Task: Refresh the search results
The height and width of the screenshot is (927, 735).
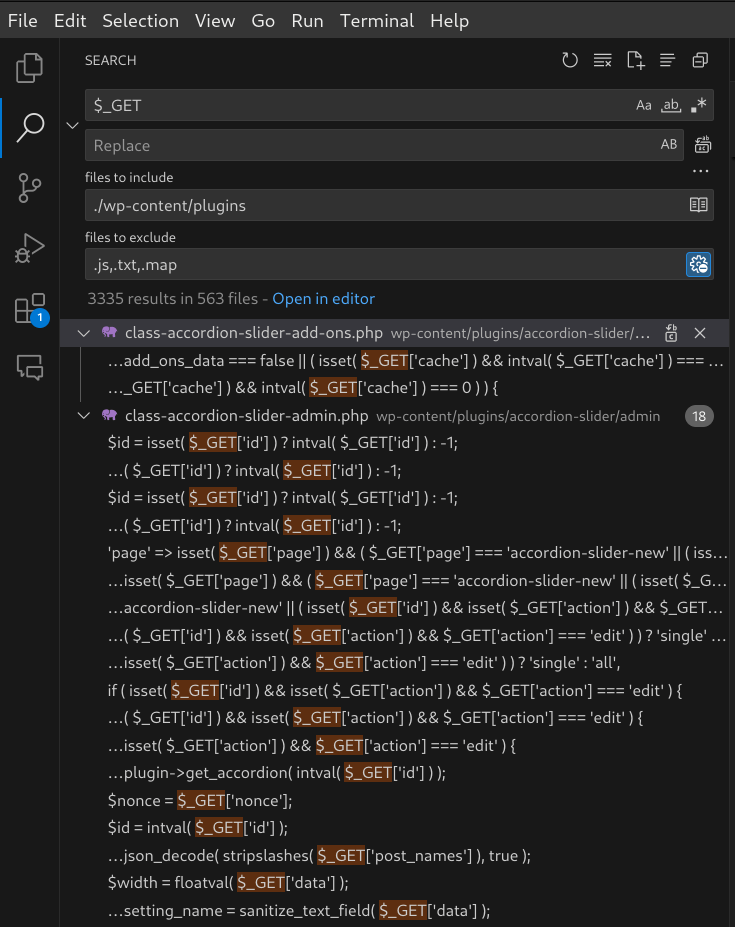Action: click(x=570, y=61)
